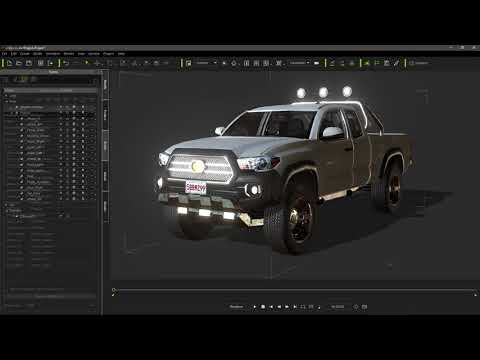Open the Create menu
This screenshot has width=480, height=360.
[x=25, y=54]
